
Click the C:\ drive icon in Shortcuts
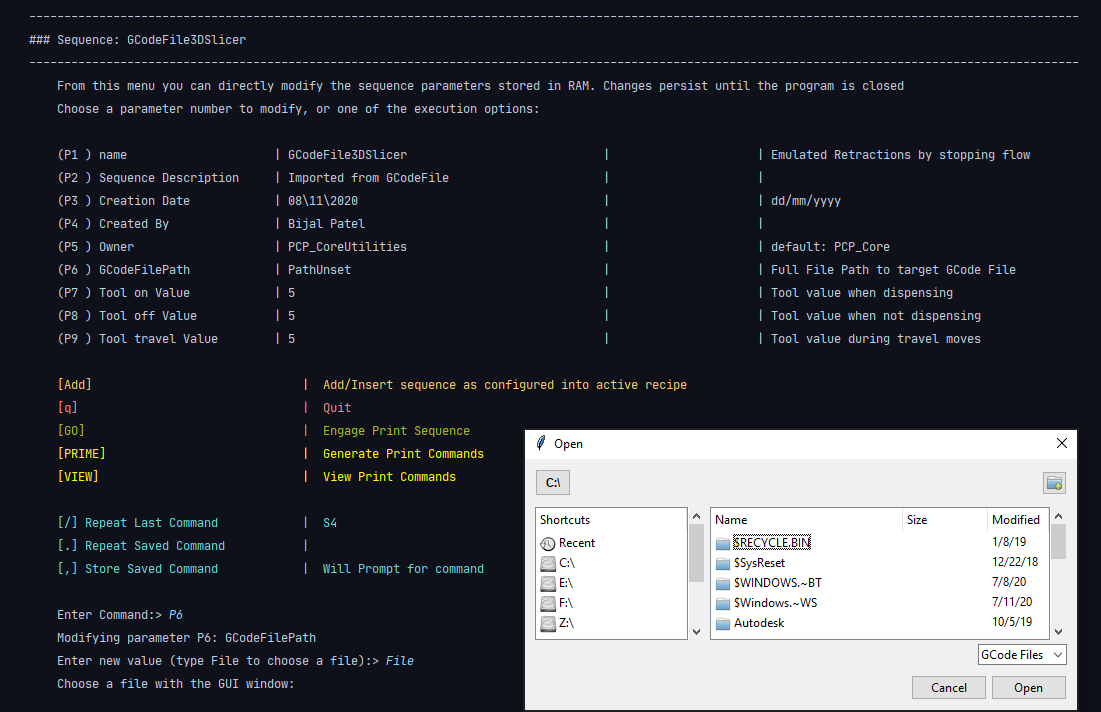click(548, 563)
